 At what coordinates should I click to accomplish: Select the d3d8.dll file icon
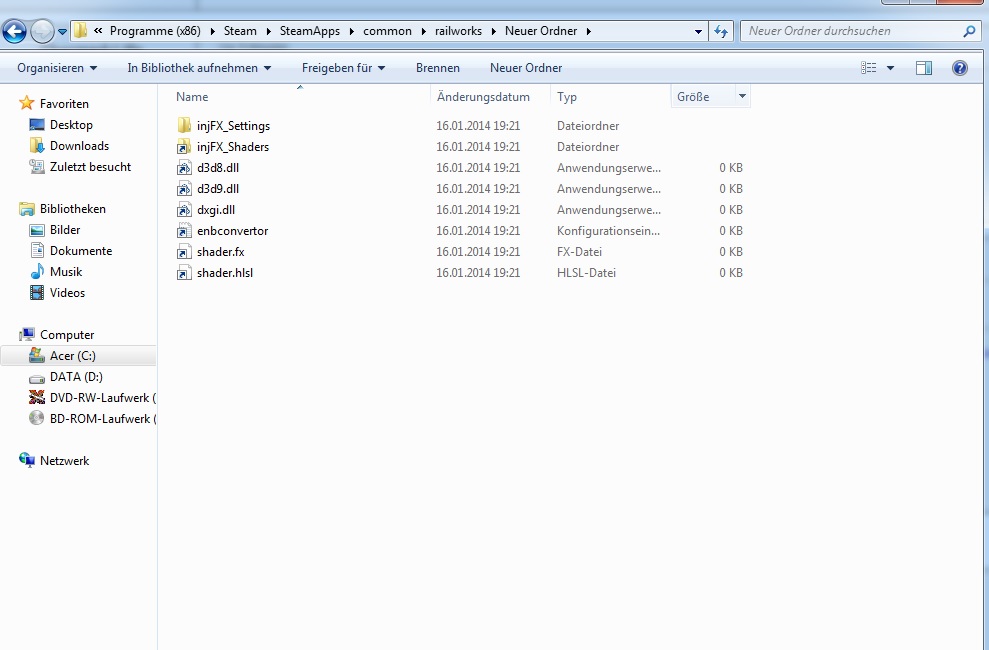coord(184,168)
